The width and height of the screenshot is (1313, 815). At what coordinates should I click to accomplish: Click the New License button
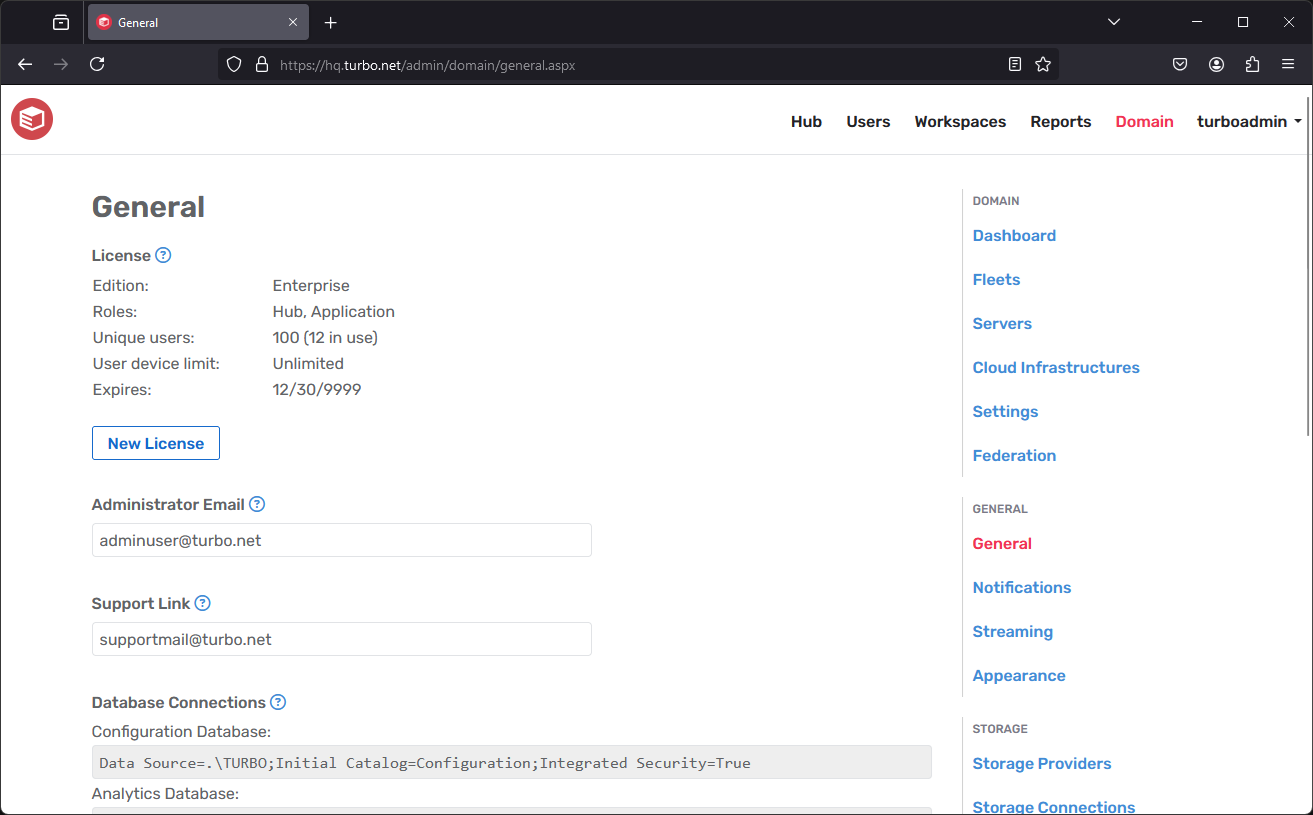[x=155, y=443]
